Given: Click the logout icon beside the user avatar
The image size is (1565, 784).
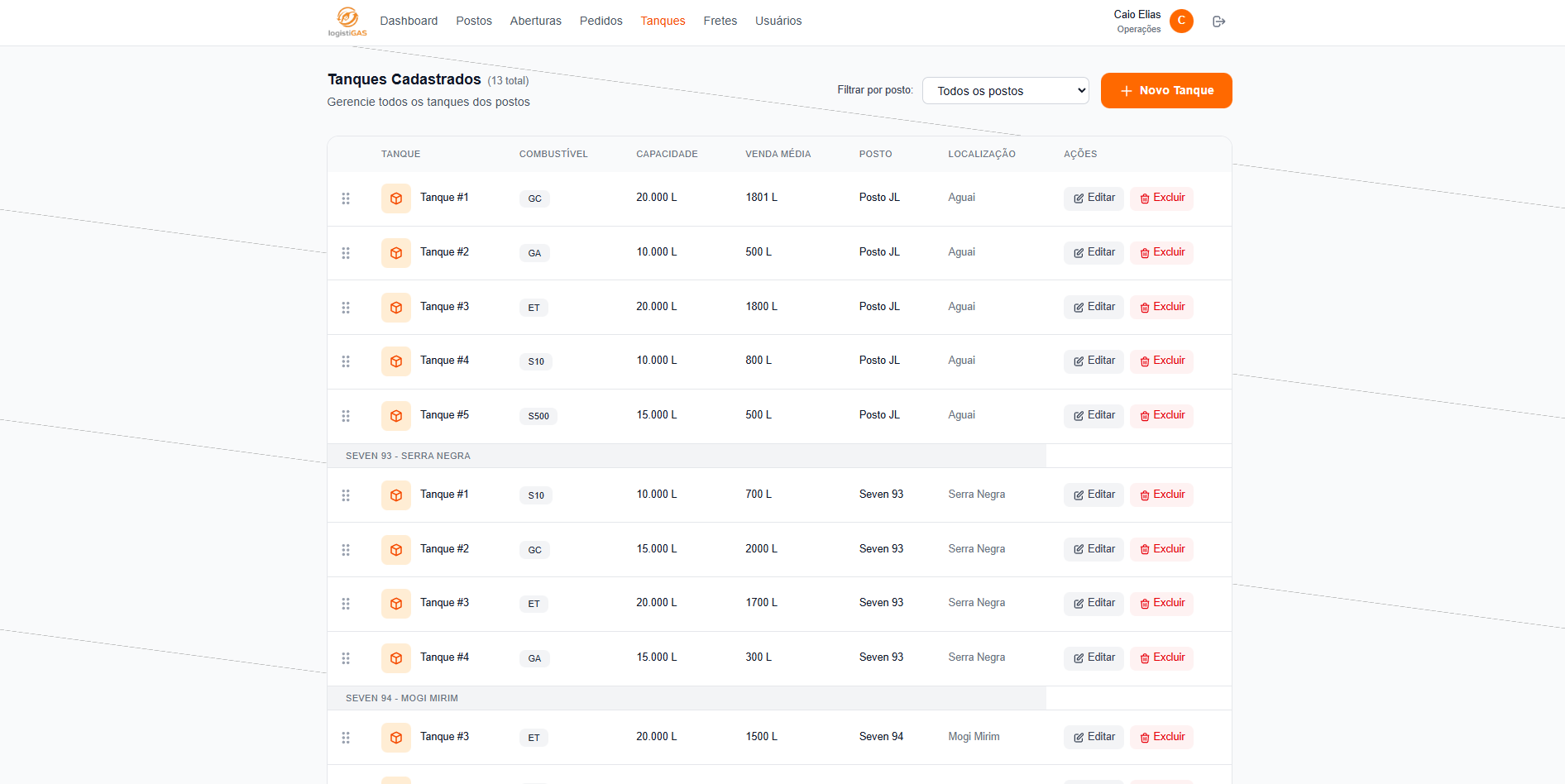Looking at the screenshot, I should pos(1218,22).
